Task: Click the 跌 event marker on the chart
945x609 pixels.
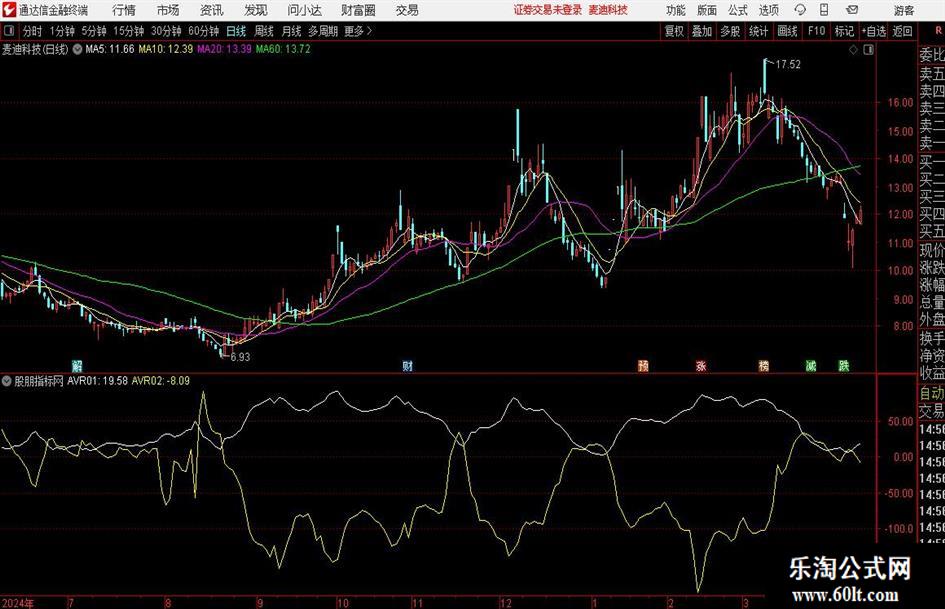Action: click(x=844, y=366)
